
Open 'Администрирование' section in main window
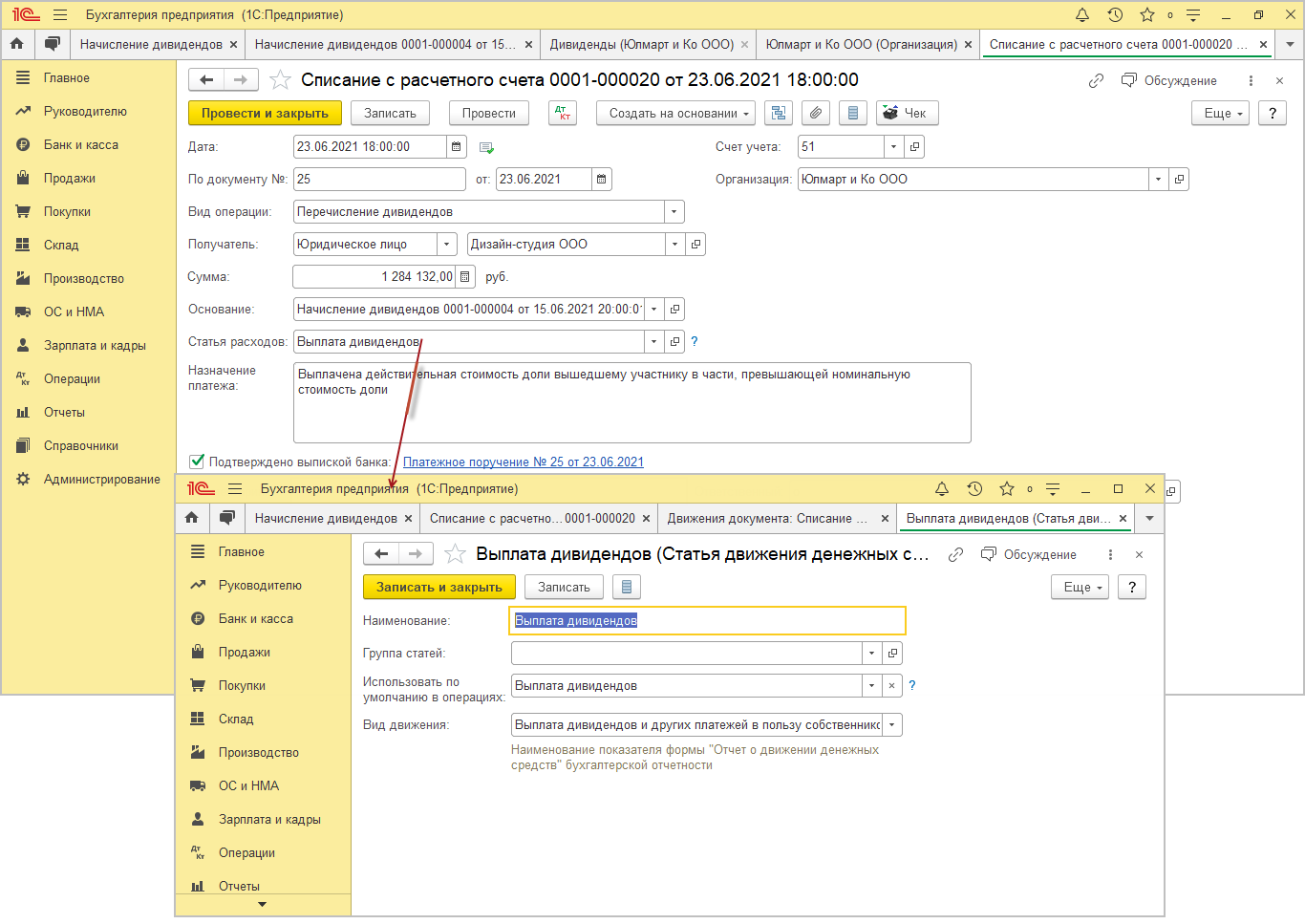(102, 479)
